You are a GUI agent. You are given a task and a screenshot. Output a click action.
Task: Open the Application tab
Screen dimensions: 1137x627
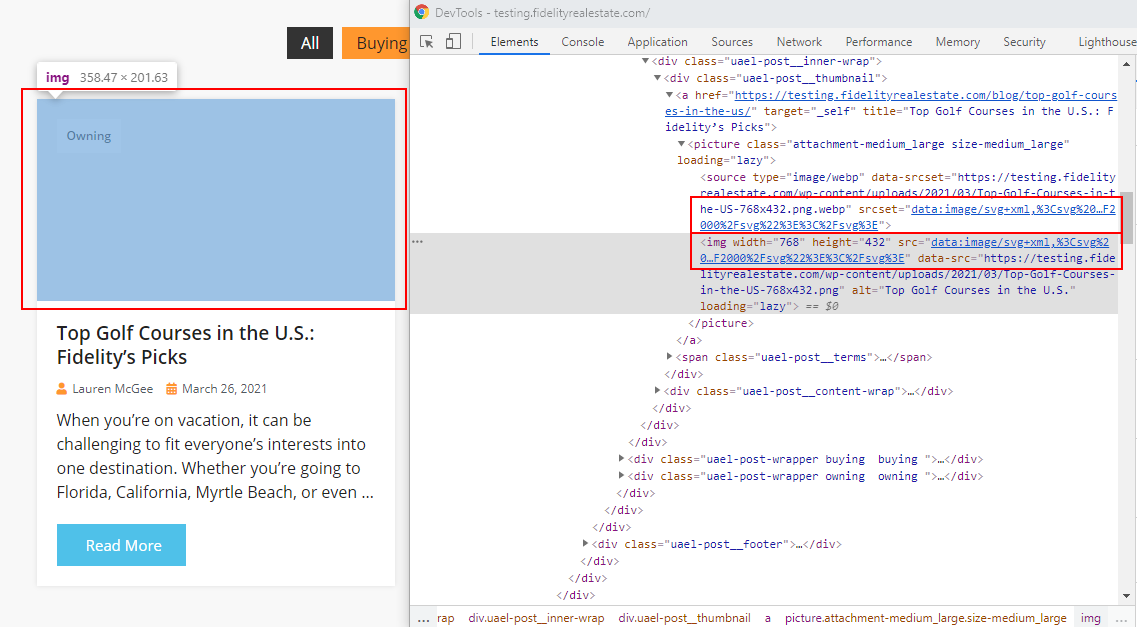click(657, 42)
